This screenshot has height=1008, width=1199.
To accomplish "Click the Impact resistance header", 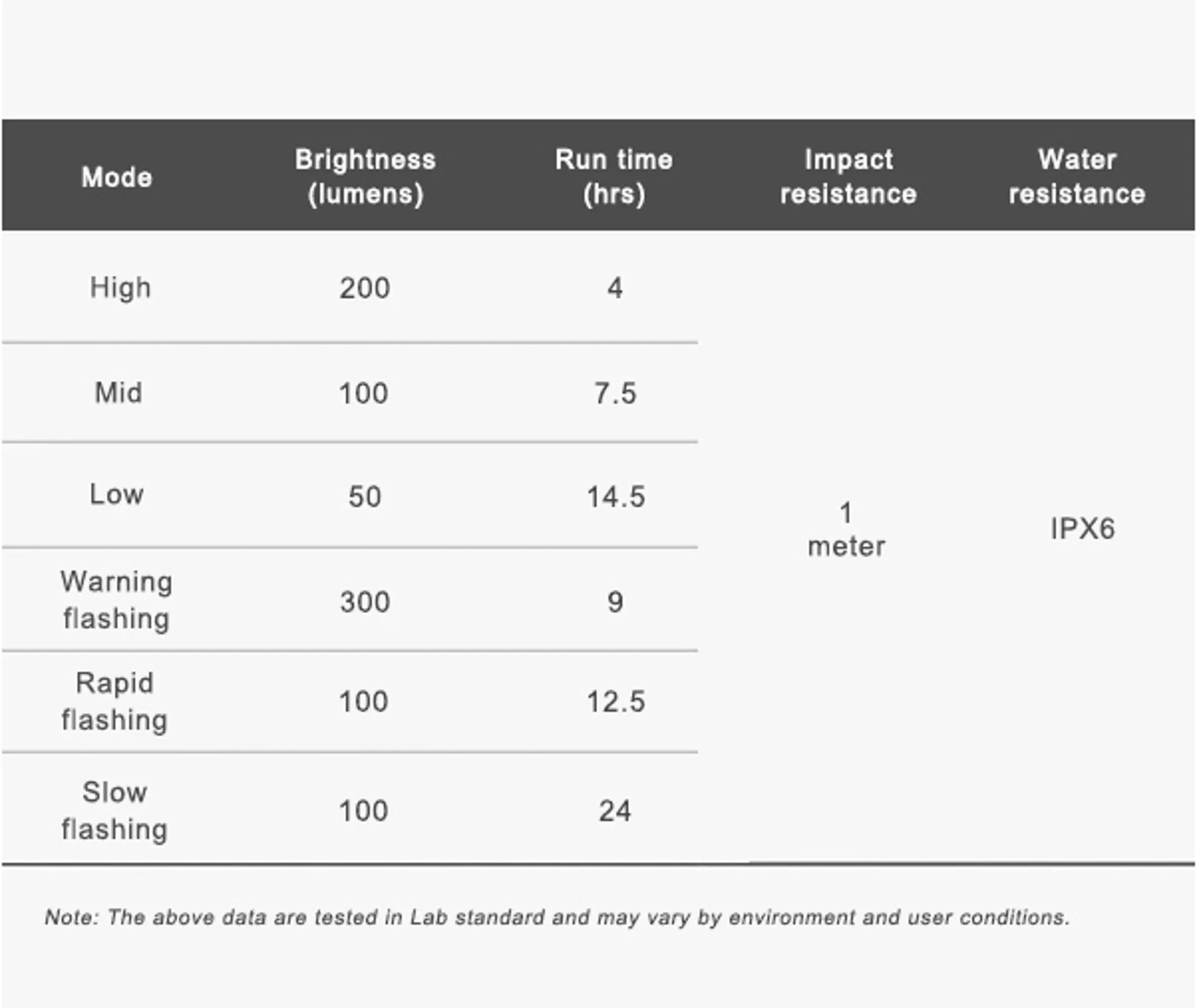I will click(x=848, y=176).
